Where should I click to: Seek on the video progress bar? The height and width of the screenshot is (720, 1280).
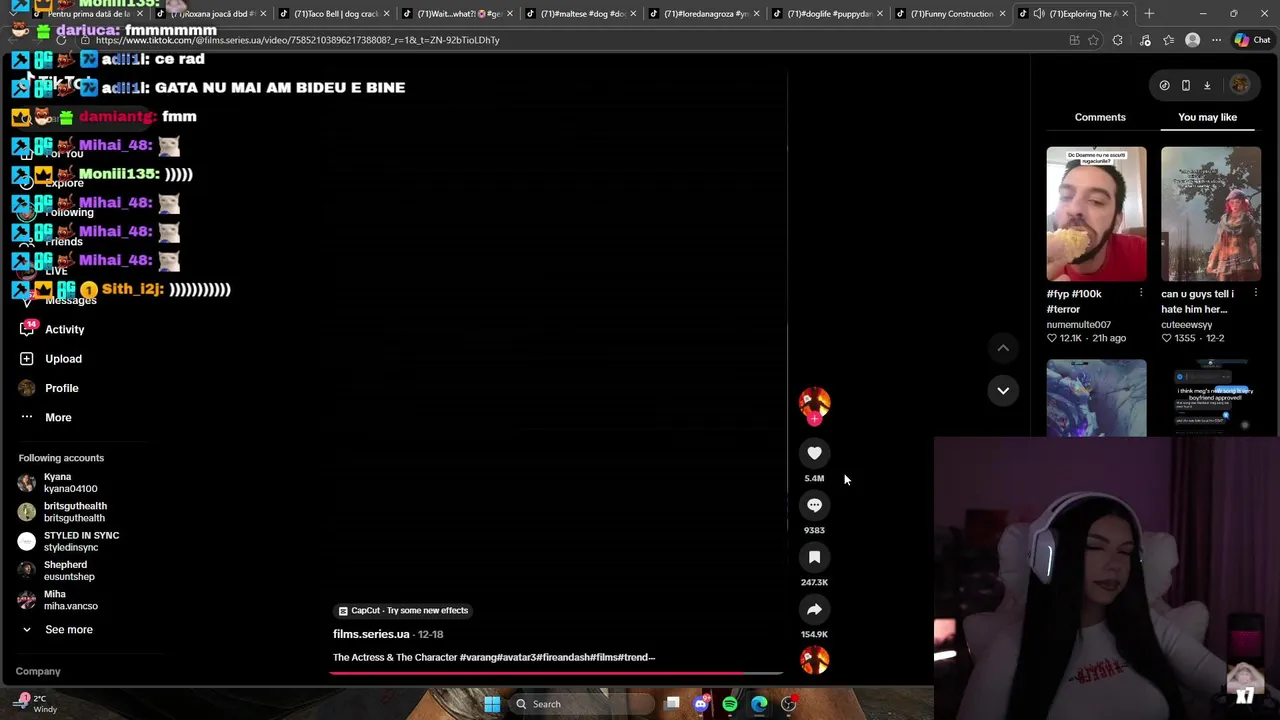tap(558, 673)
